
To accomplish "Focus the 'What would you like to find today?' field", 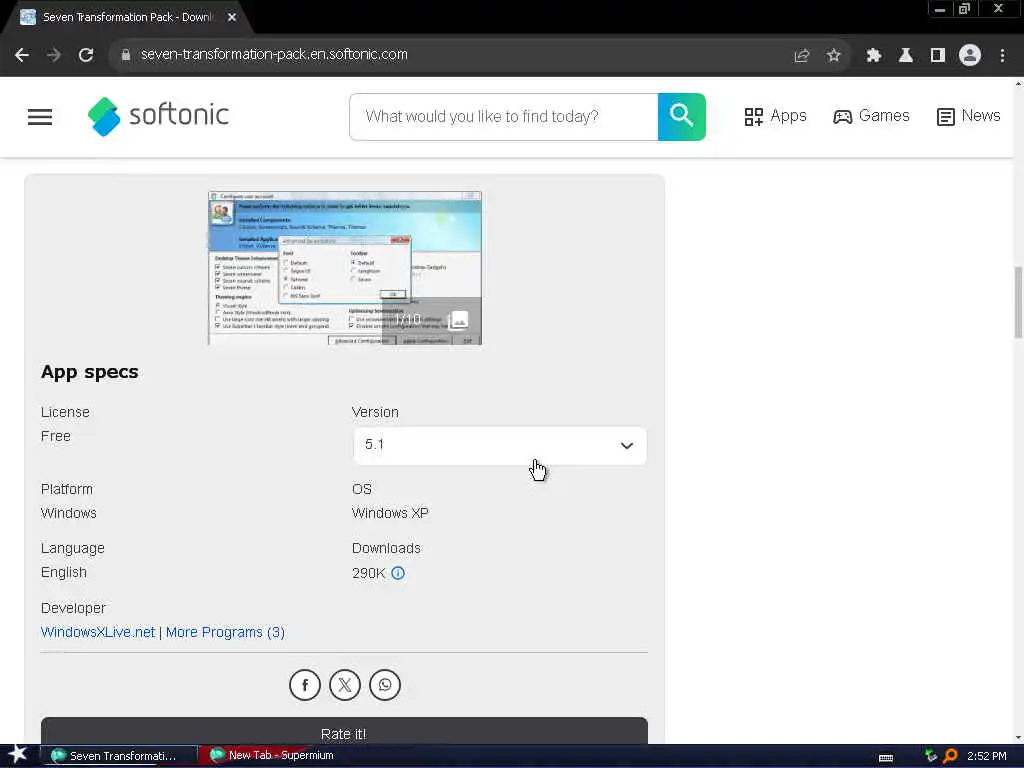I will pyautogui.click(x=504, y=117).
